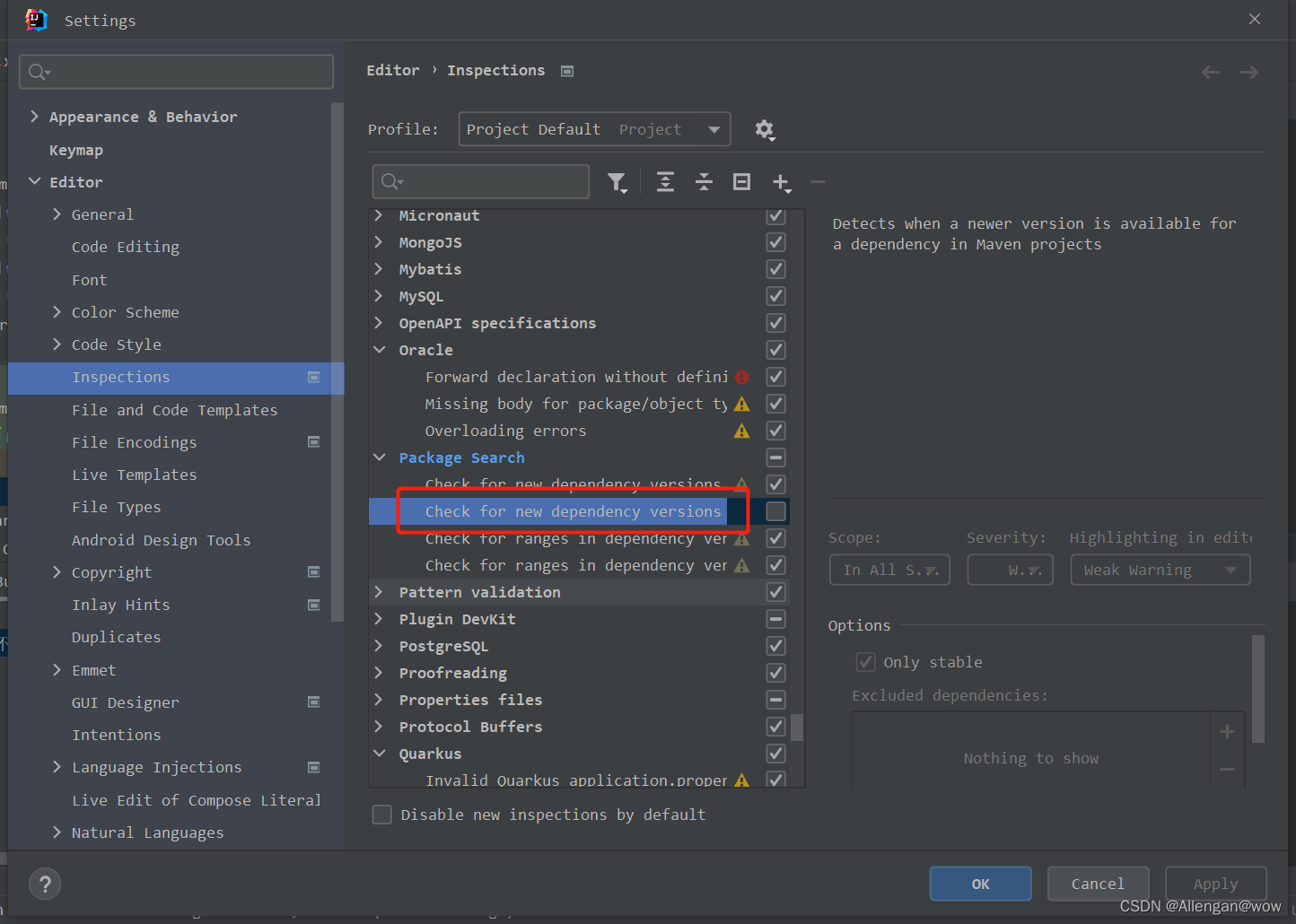The height and width of the screenshot is (924, 1296).
Task: Open the profile gear settings menu
Action: [765, 130]
